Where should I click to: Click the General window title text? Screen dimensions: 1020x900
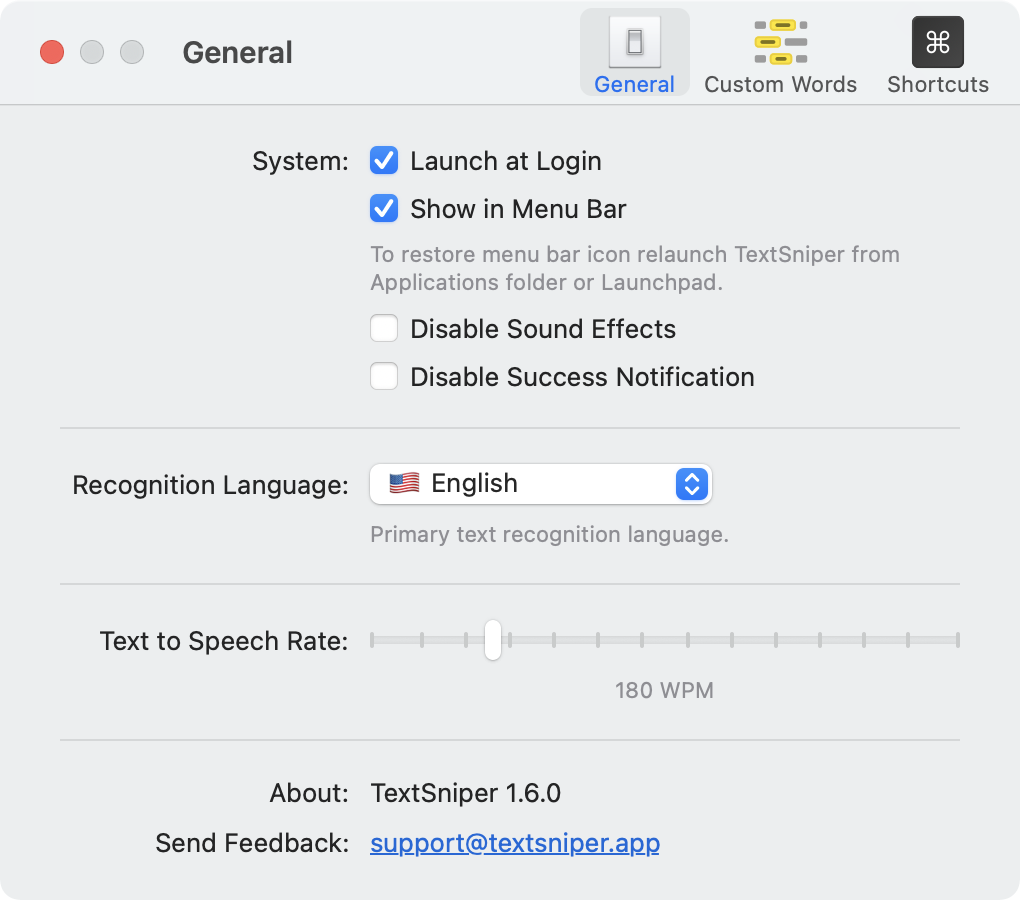coord(237,52)
